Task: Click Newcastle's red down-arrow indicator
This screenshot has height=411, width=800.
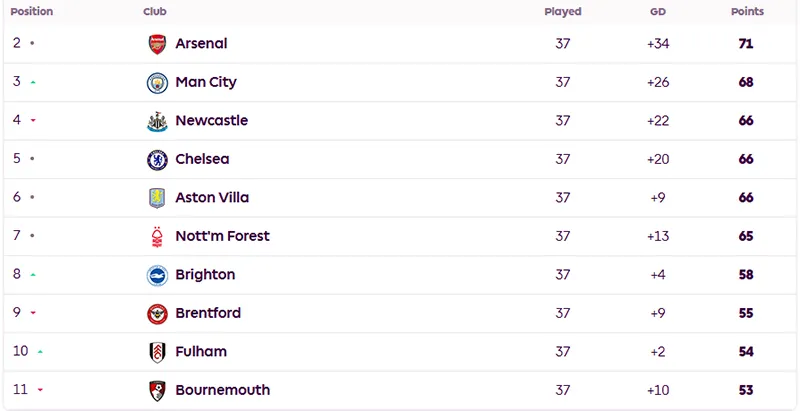Action: pos(33,120)
